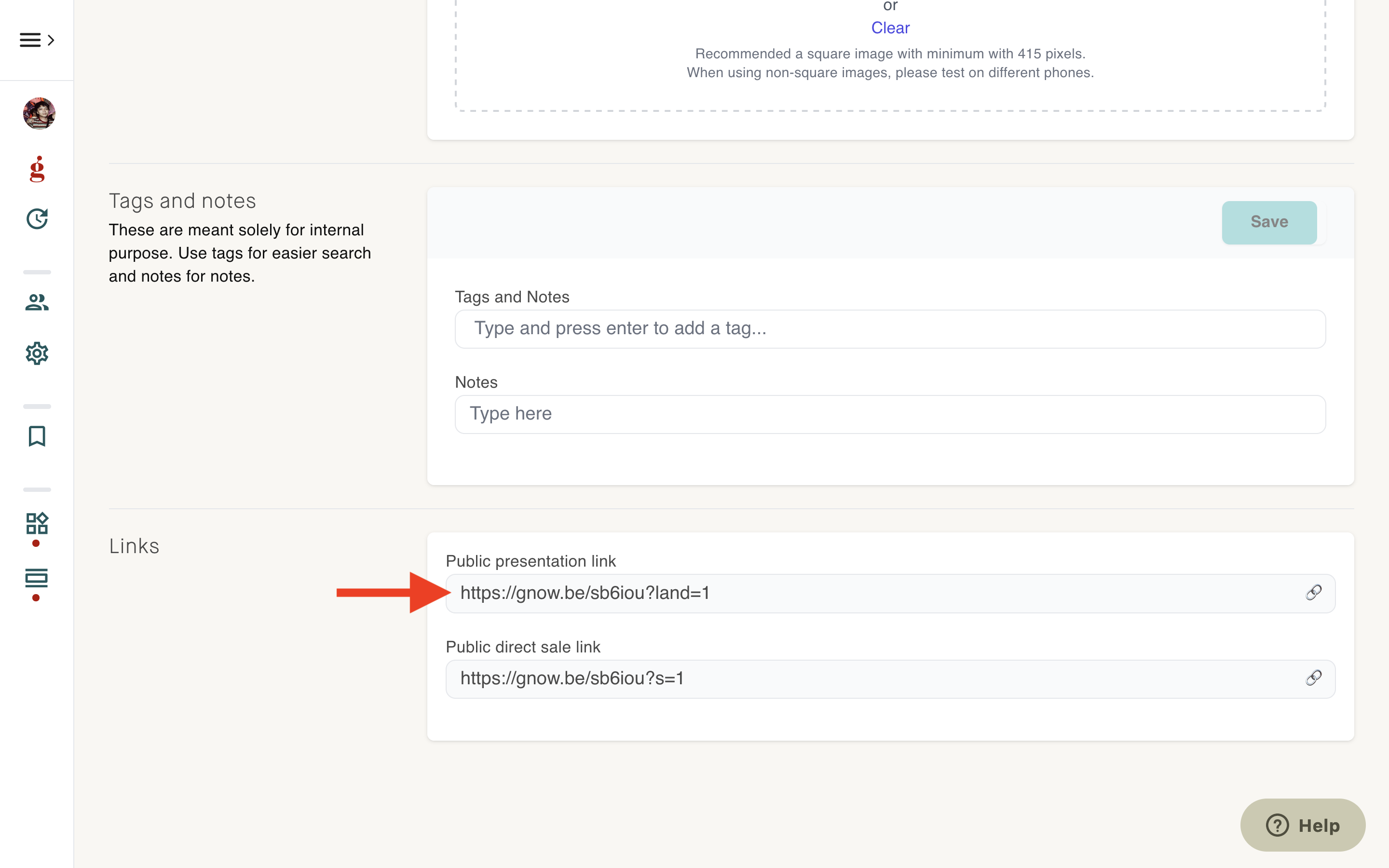Open the stacked rows layout icon
The height and width of the screenshot is (868, 1389).
click(37, 579)
